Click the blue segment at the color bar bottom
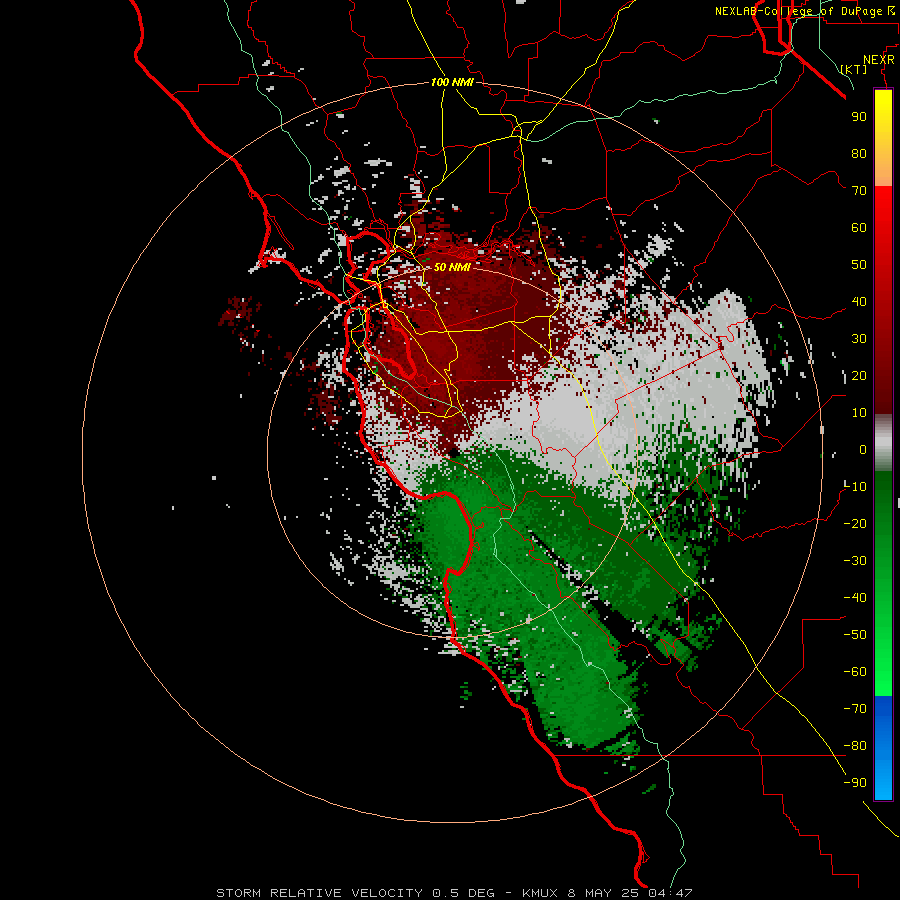 tap(883, 748)
